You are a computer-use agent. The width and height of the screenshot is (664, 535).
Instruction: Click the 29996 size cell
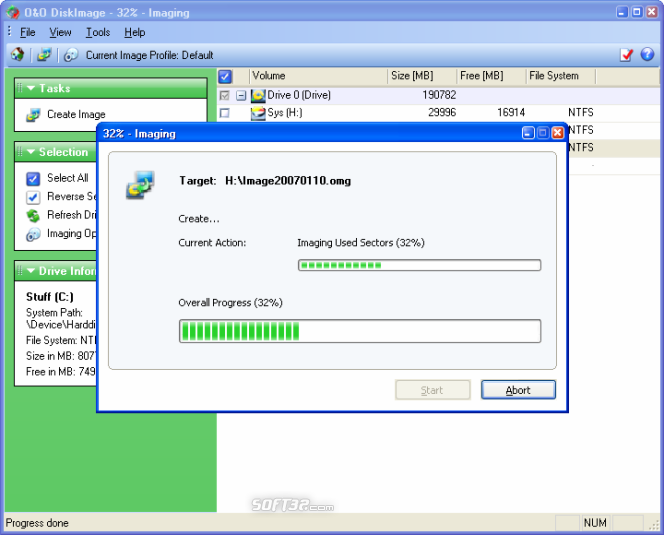442,113
